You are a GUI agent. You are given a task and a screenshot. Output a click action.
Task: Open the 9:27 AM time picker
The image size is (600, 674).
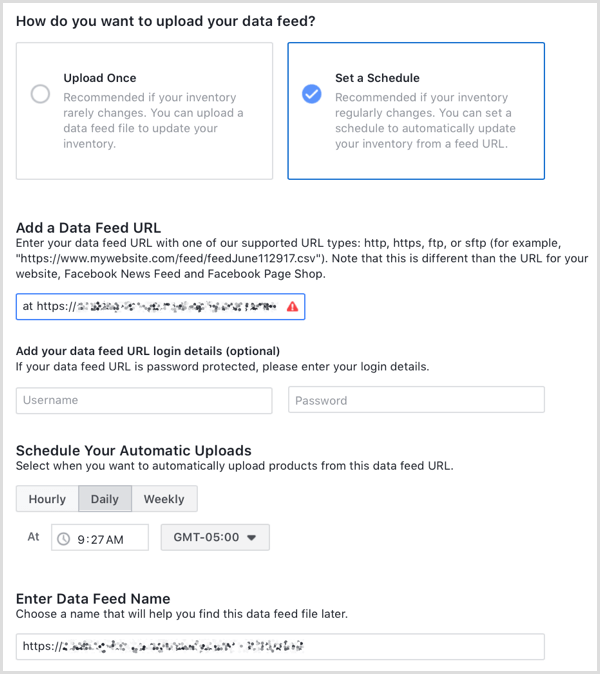[x=100, y=538]
